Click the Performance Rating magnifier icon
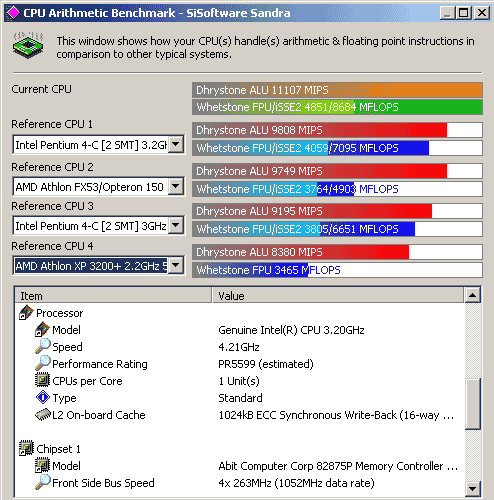The height and width of the screenshot is (500, 494). coord(43,363)
